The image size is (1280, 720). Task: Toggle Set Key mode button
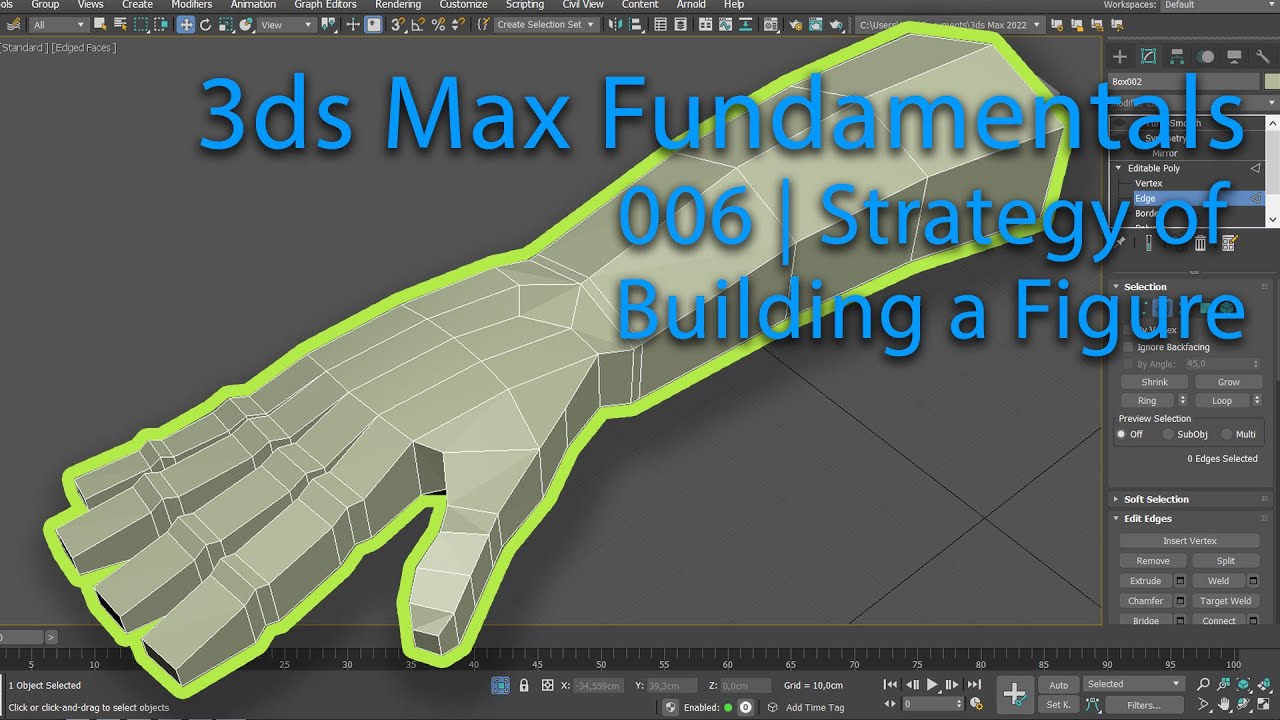coord(1058,705)
